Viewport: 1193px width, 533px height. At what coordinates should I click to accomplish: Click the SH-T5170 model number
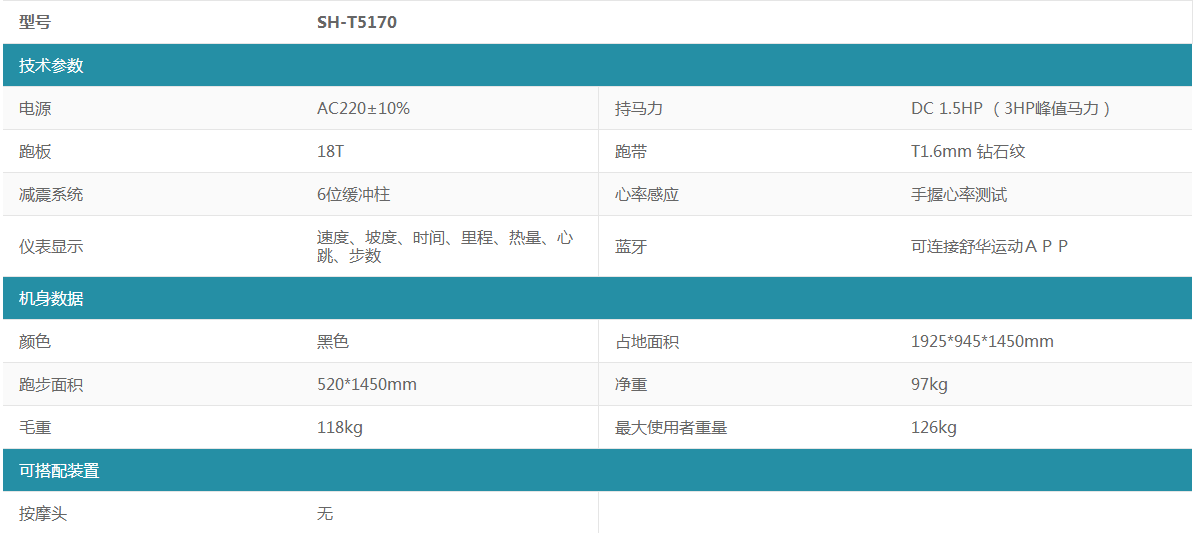[357, 22]
